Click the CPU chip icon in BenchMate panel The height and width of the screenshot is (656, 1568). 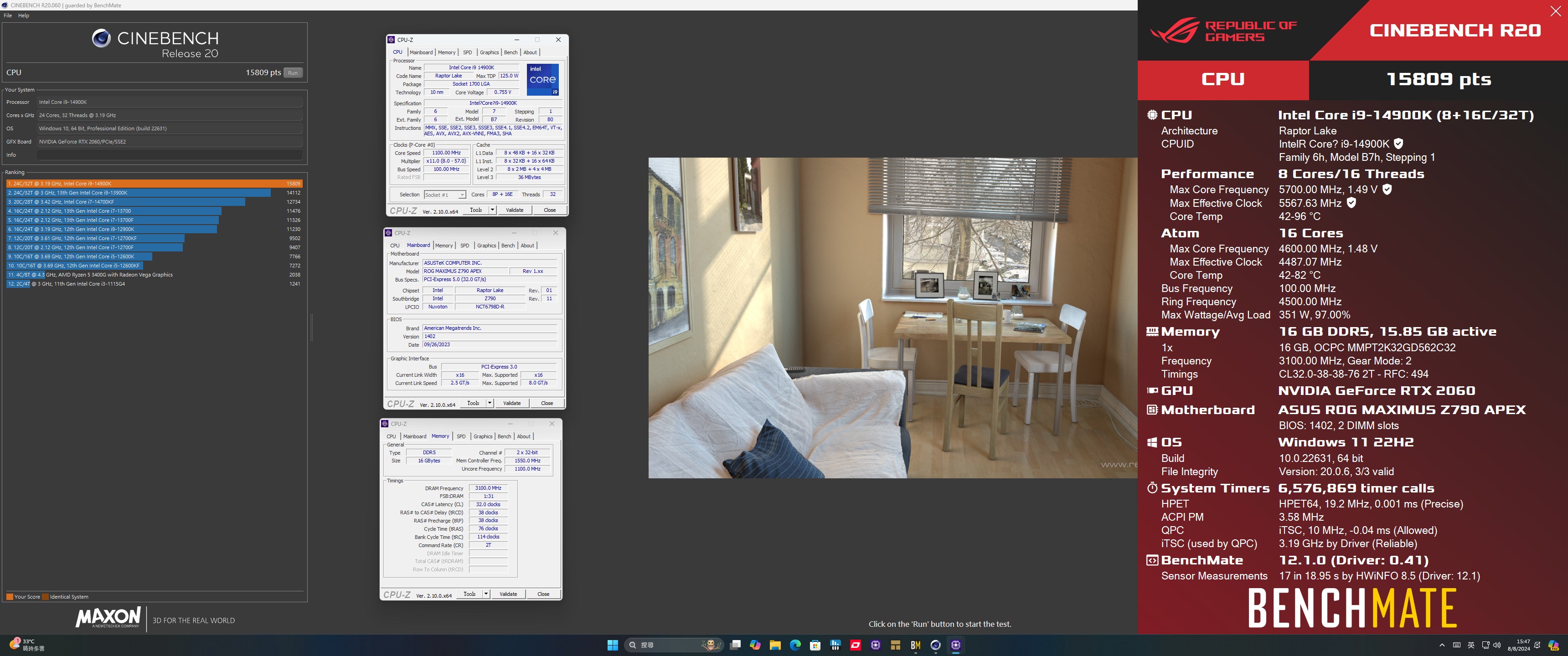(1152, 114)
